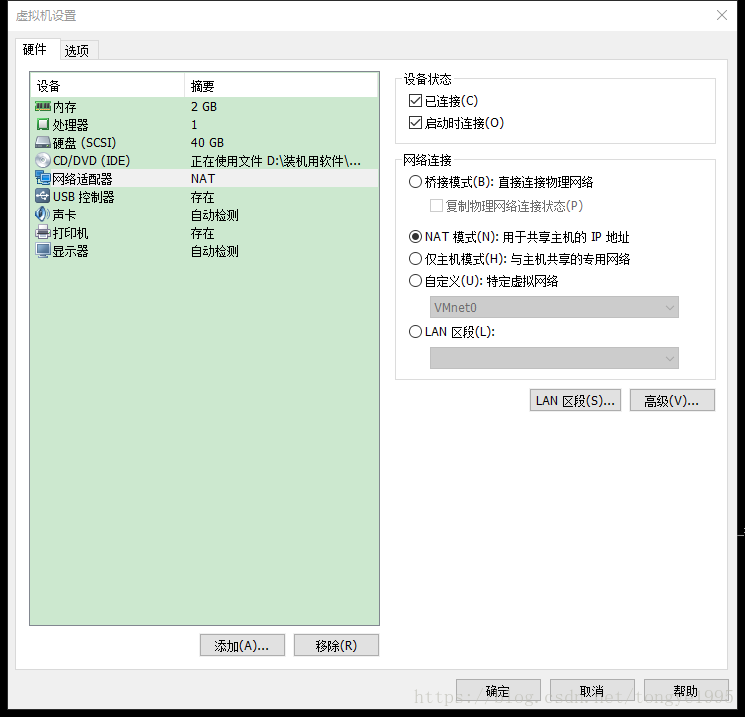This screenshot has height=717, width=745.
Task: Select the memory (内存) device icon
Action: tap(43, 106)
